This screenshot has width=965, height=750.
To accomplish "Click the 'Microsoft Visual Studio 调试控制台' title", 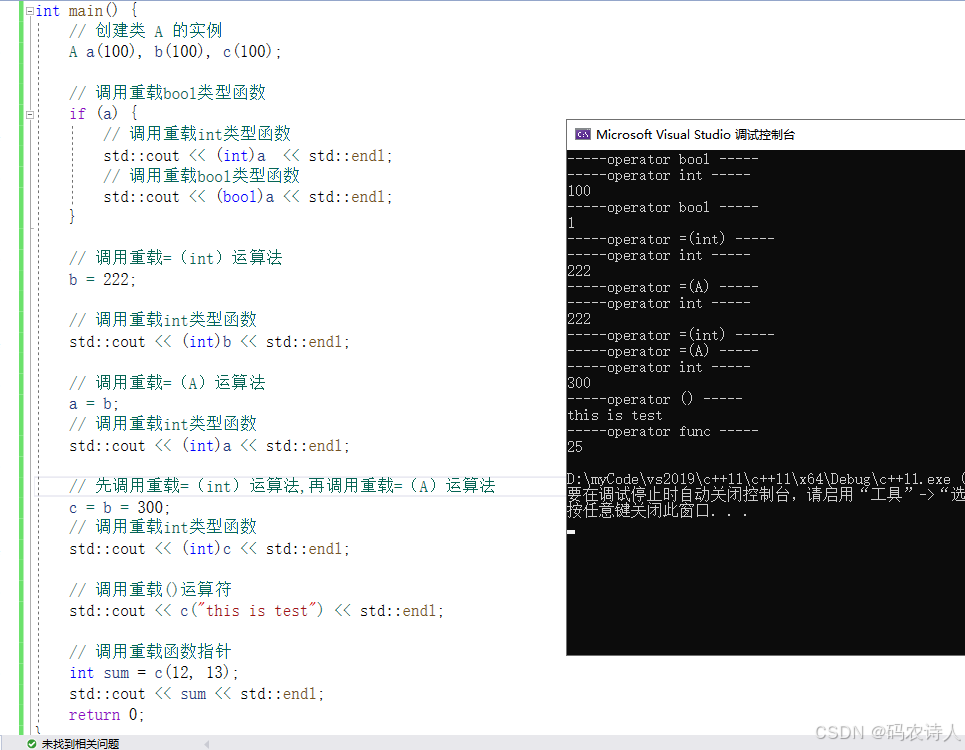I will coord(695,134).
